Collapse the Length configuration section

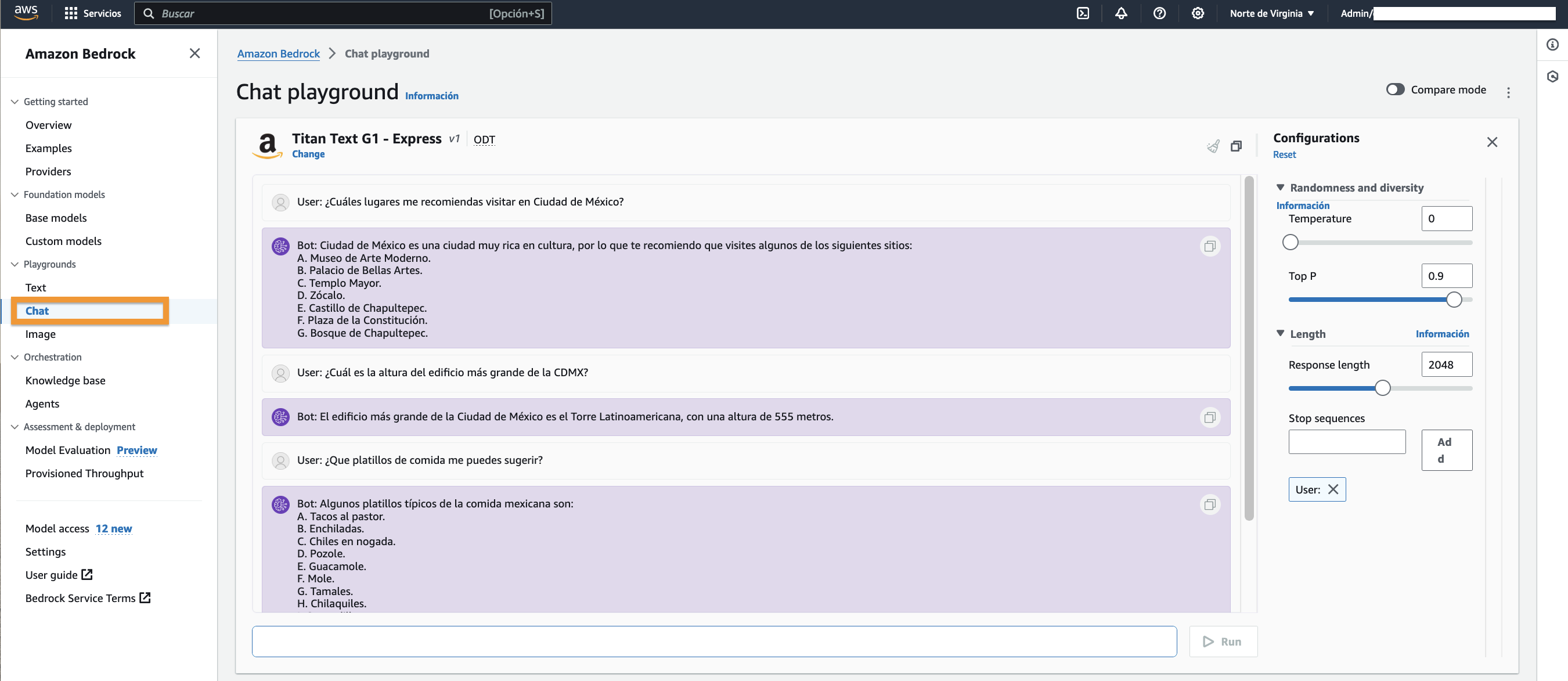click(x=1280, y=333)
